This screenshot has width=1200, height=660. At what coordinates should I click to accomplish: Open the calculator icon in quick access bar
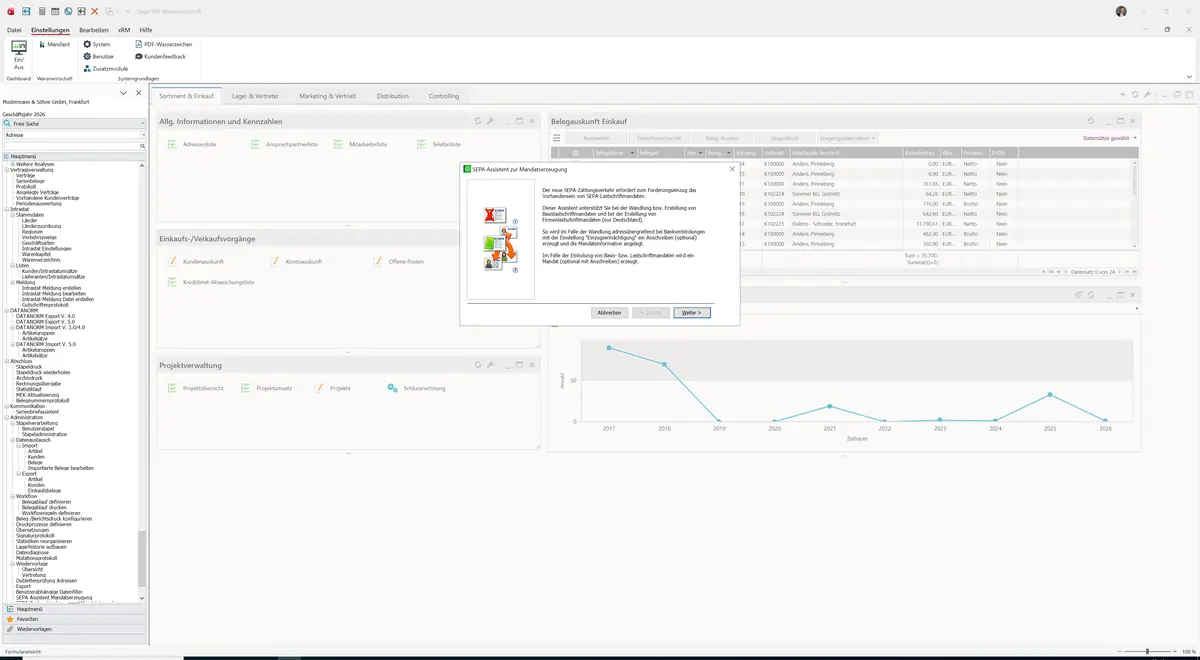click(x=41, y=11)
